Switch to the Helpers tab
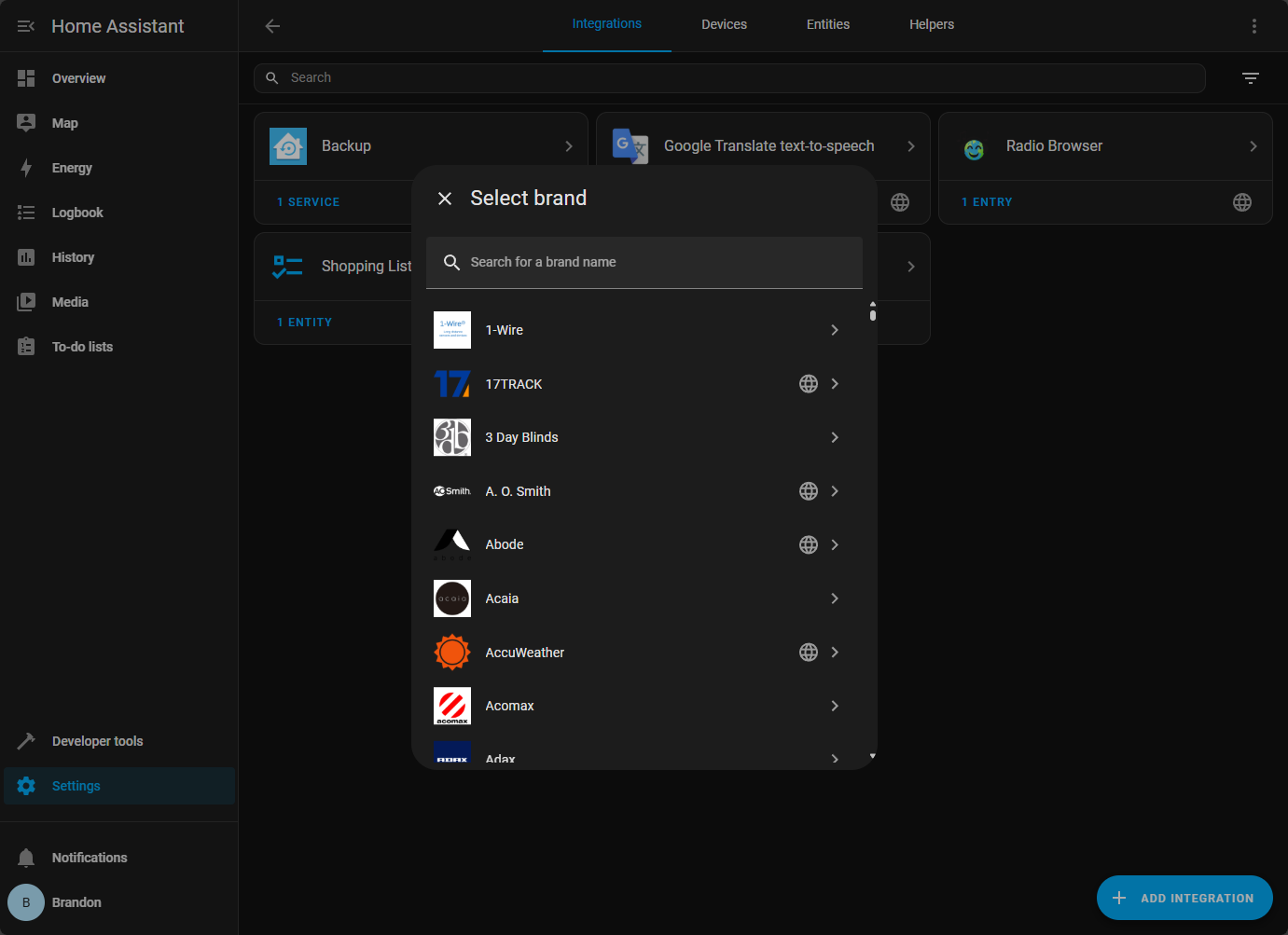 tap(931, 25)
